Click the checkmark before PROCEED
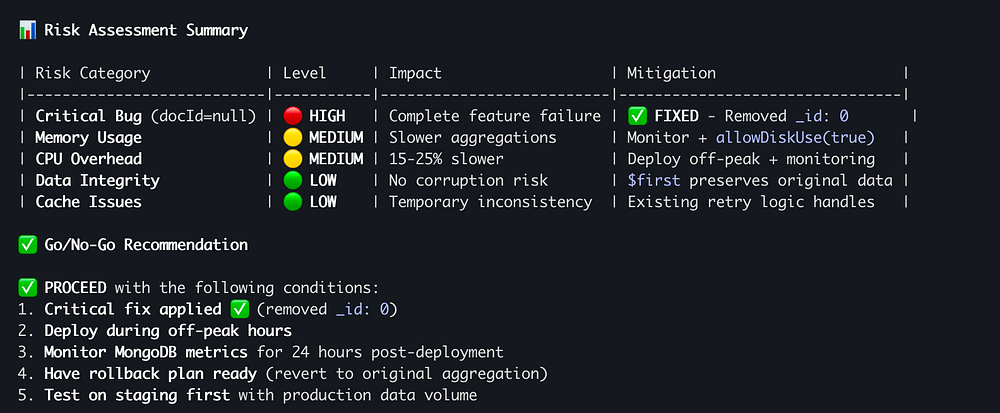The image size is (1000, 413). tap(28, 287)
